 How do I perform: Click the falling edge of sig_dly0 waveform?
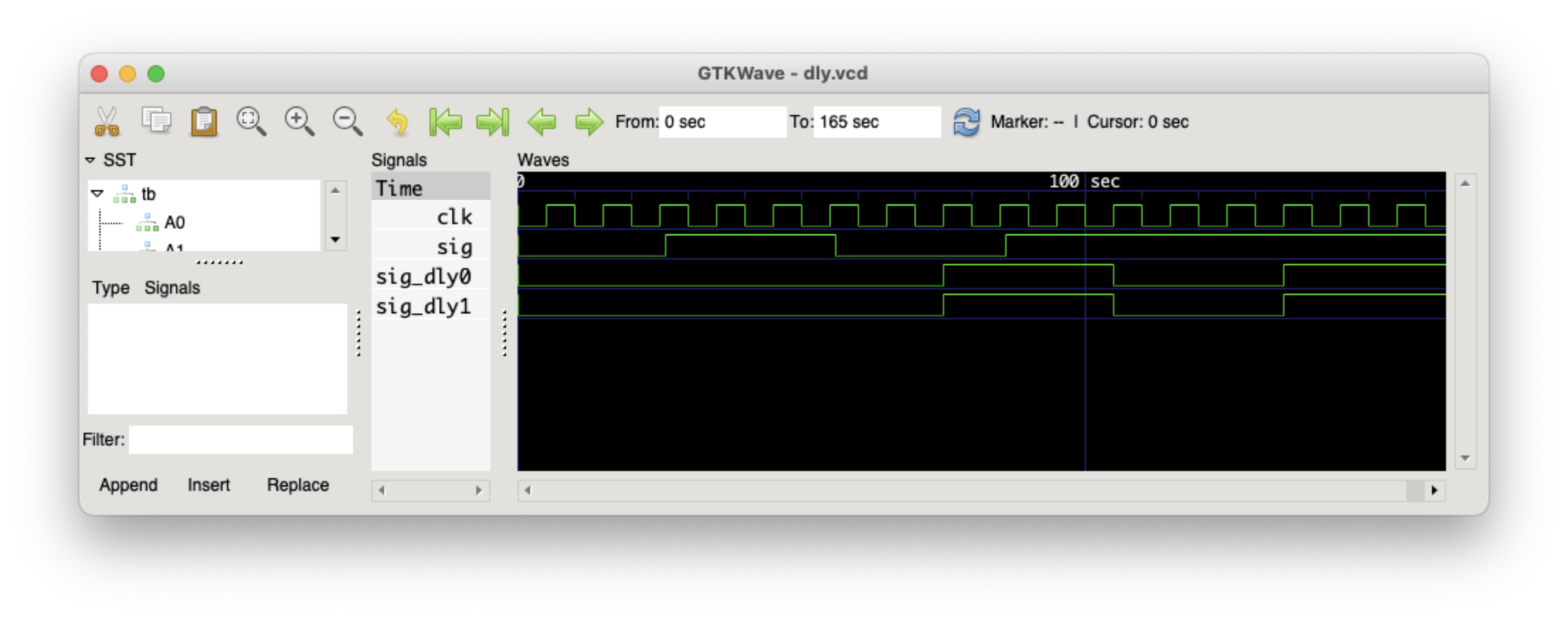point(1114,275)
